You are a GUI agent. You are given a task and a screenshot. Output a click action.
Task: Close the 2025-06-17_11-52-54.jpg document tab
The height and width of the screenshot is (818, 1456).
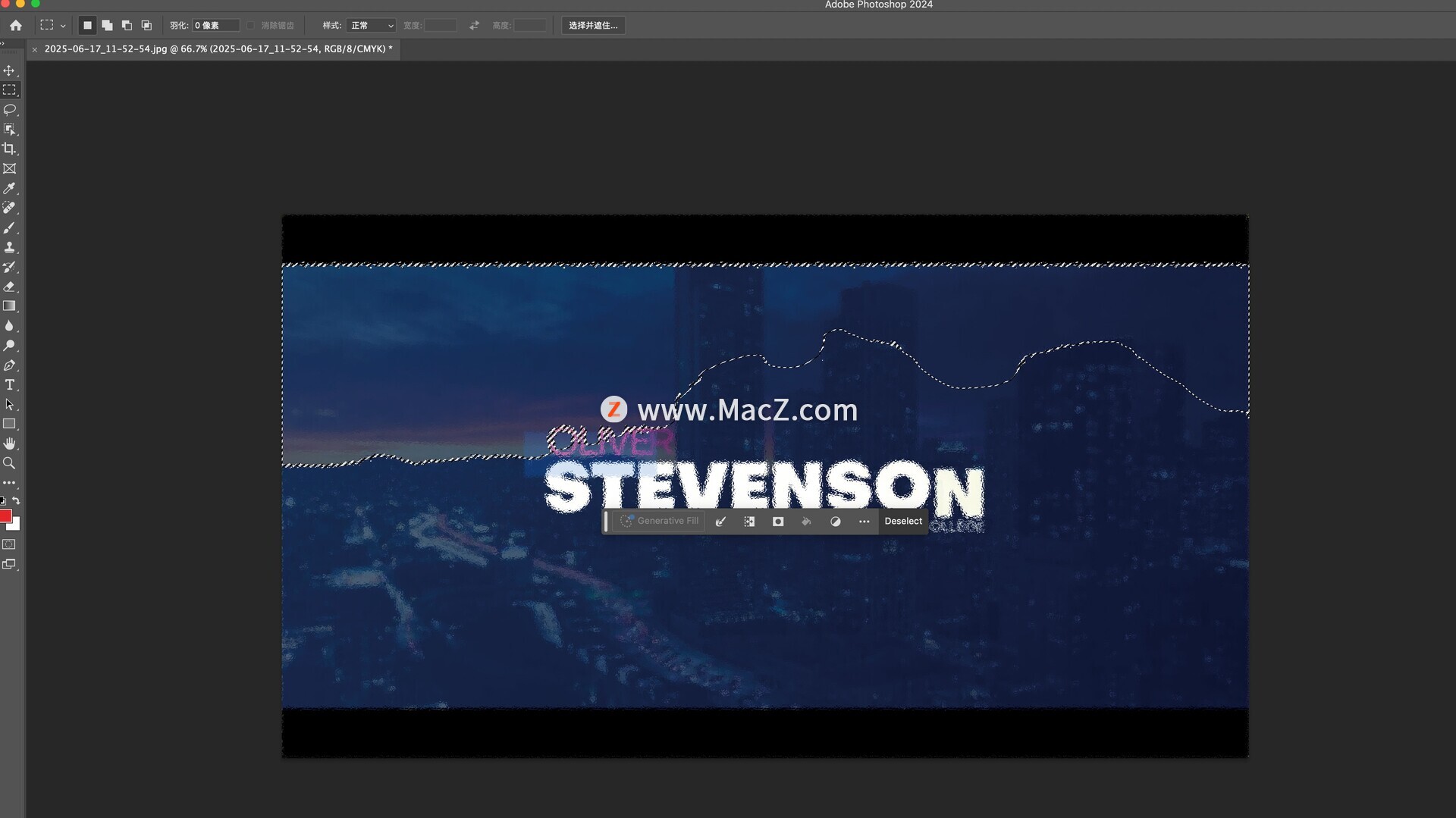[35, 49]
